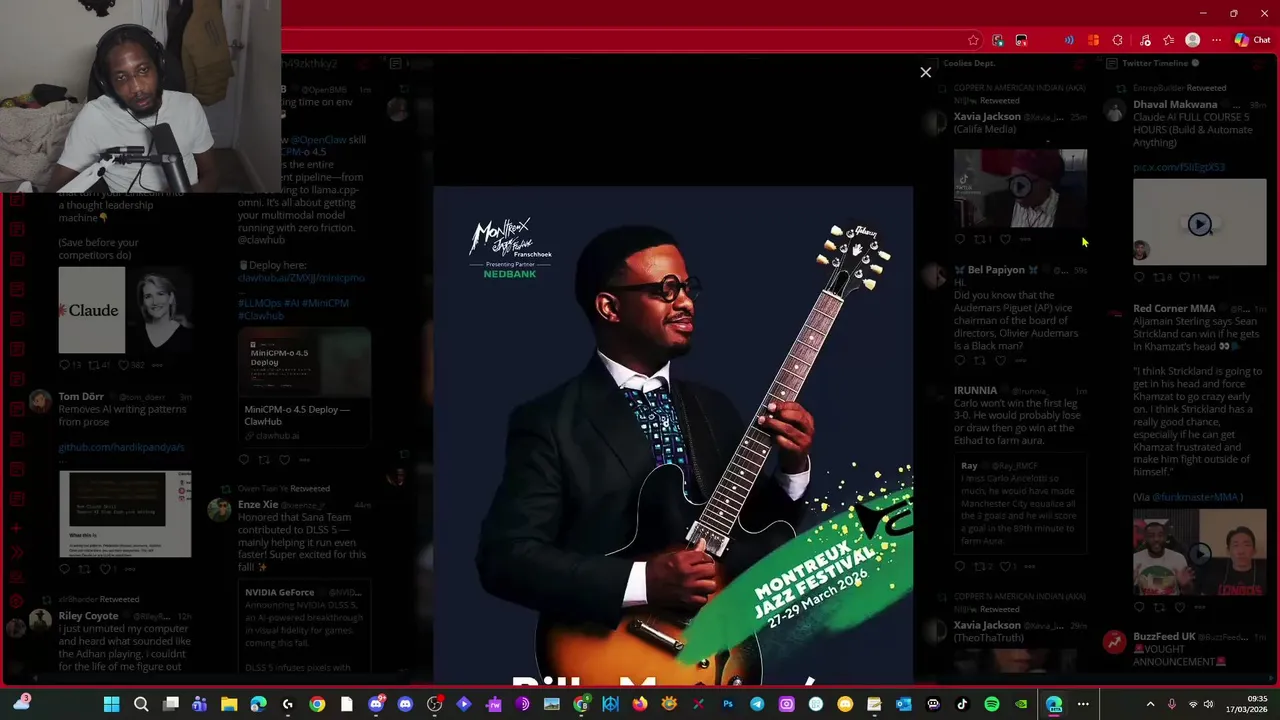
Task: Open the media control music note icon
Action: pos(1145,40)
